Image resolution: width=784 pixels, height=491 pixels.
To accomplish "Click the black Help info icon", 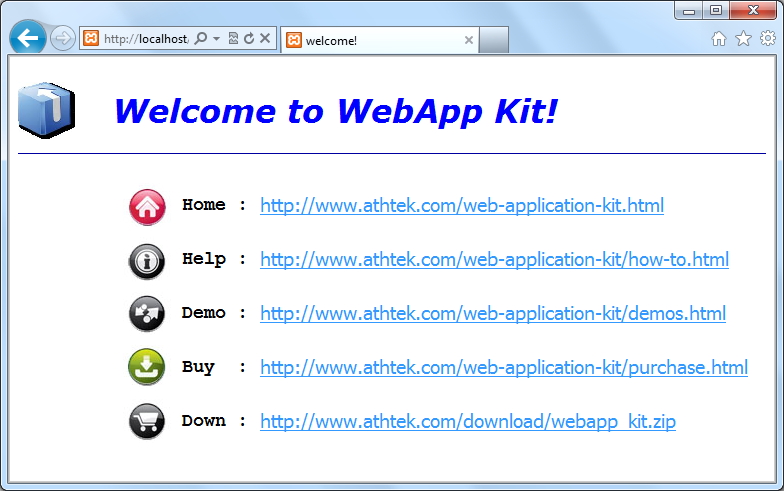I will pos(147,261).
